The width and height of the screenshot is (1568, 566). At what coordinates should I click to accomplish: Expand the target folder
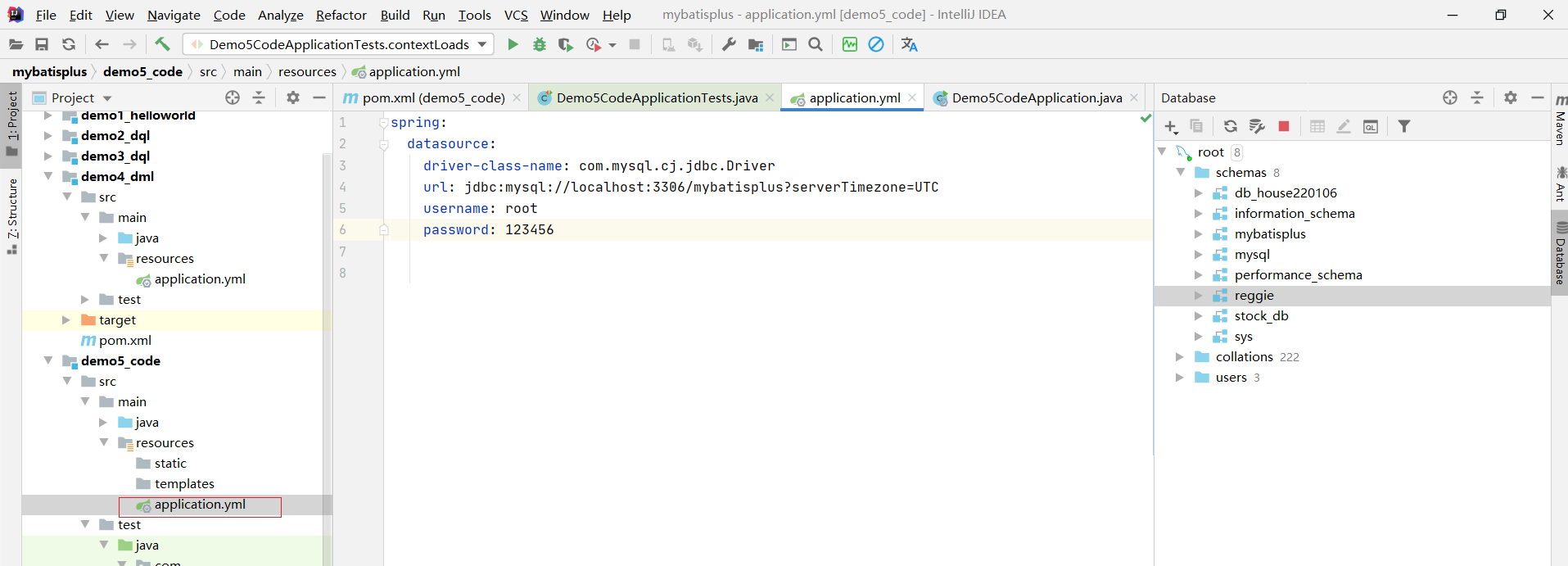point(66,320)
